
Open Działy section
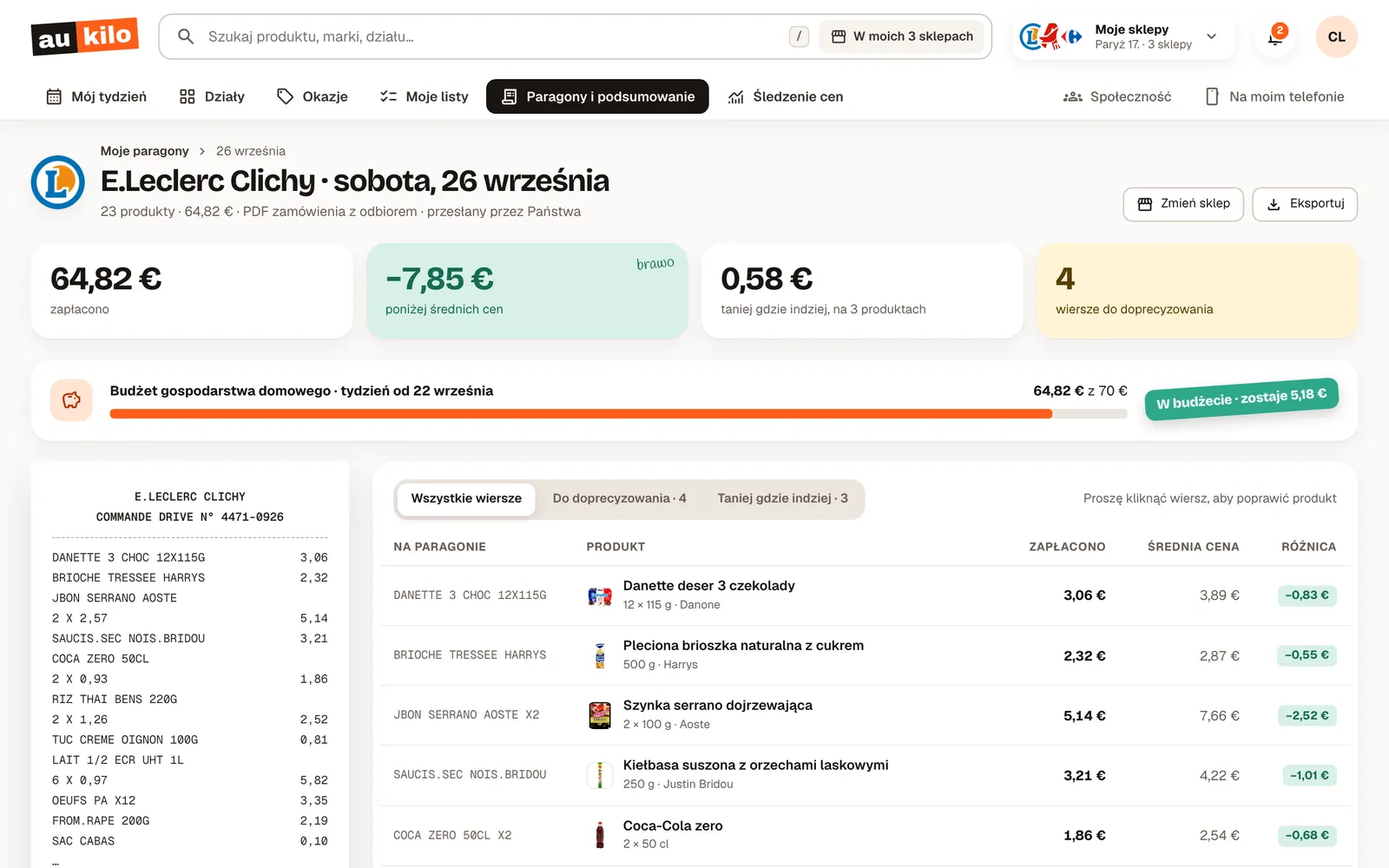[x=212, y=96]
